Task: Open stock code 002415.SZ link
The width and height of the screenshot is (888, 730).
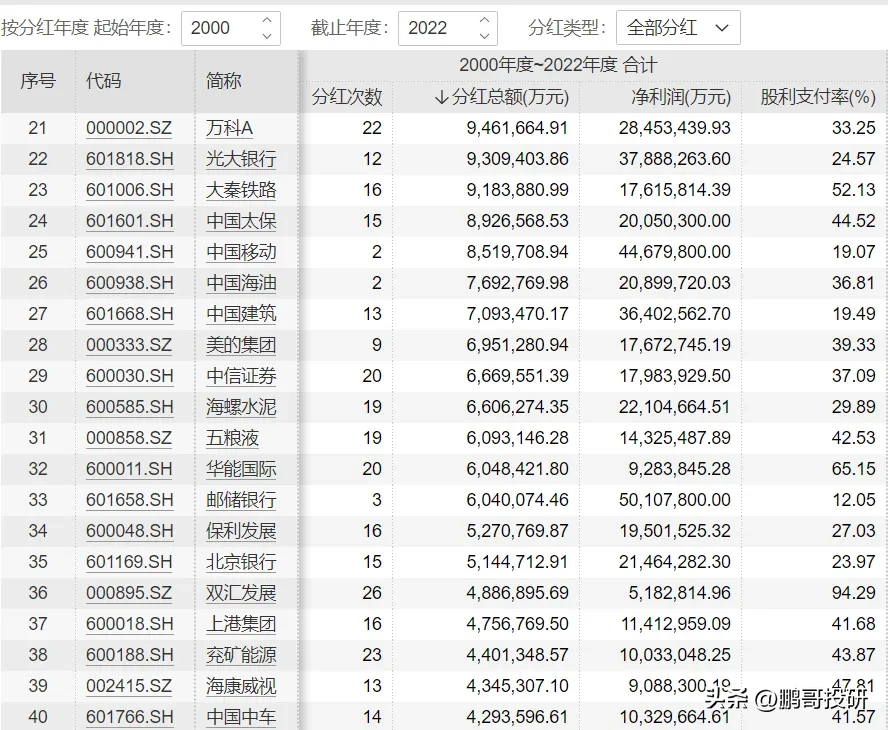Action: click(129, 686)
